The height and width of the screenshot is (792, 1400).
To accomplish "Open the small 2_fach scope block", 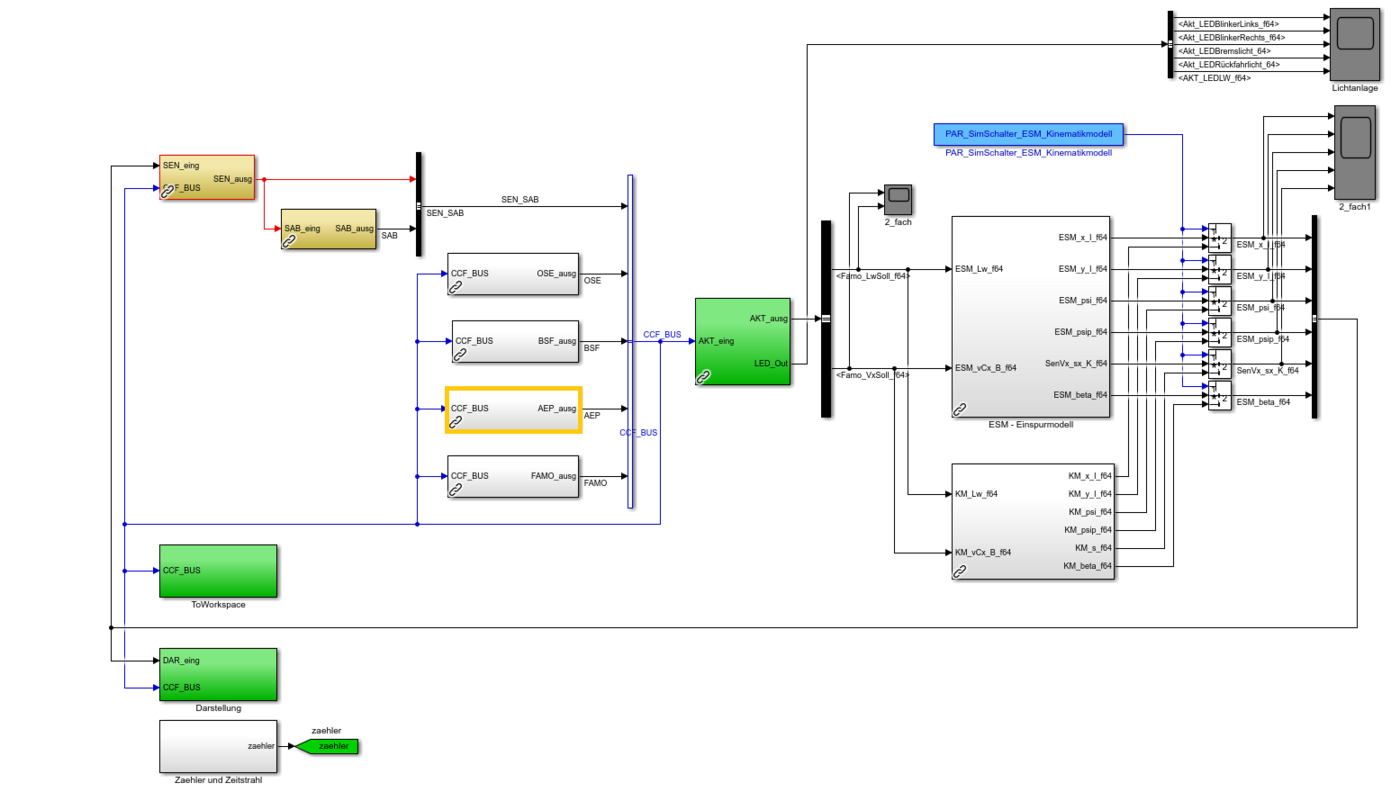I will click(x=897, y=199).
